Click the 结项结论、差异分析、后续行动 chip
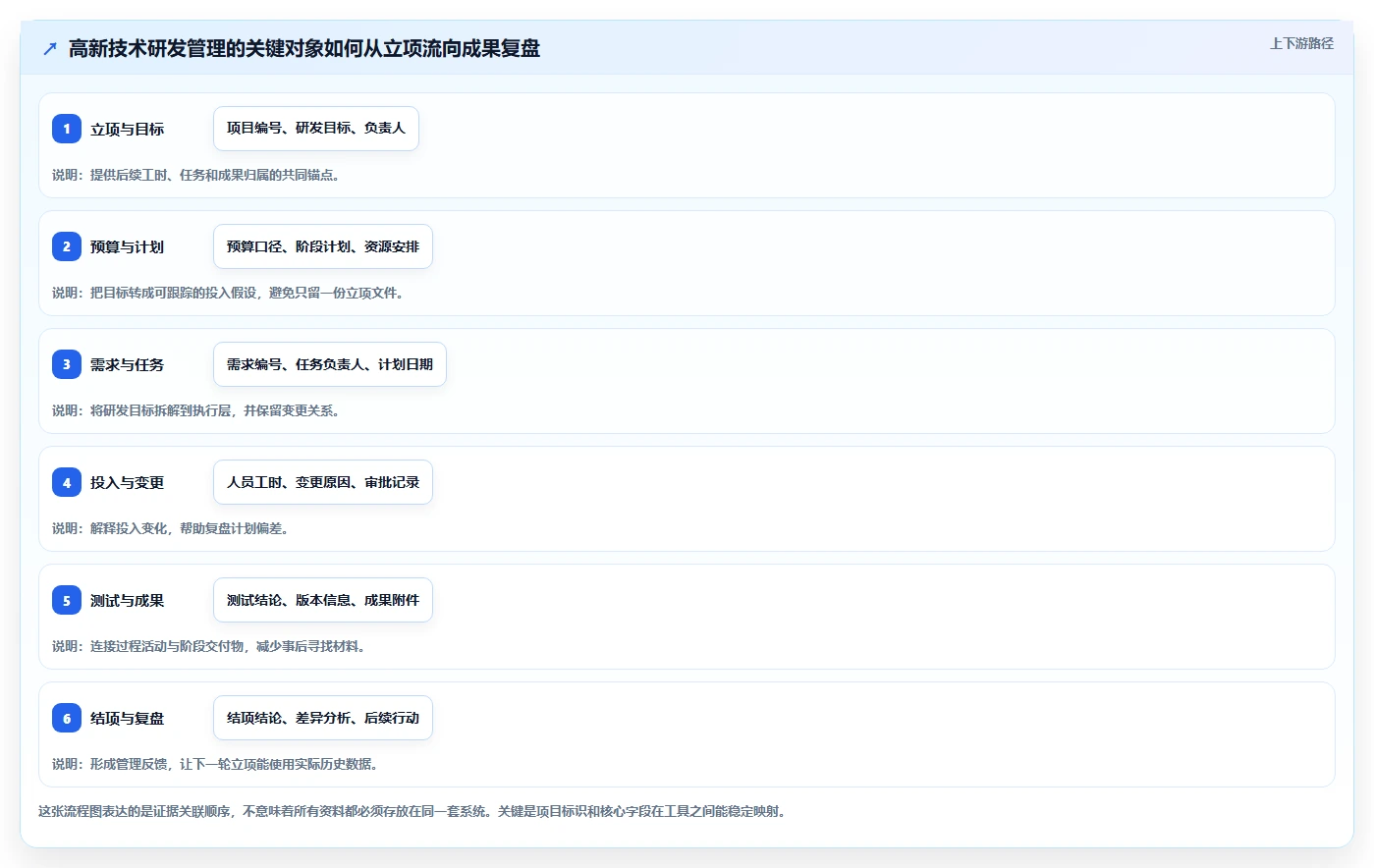The height and width of the screenshot is (868, 1374). coord(323,718)
